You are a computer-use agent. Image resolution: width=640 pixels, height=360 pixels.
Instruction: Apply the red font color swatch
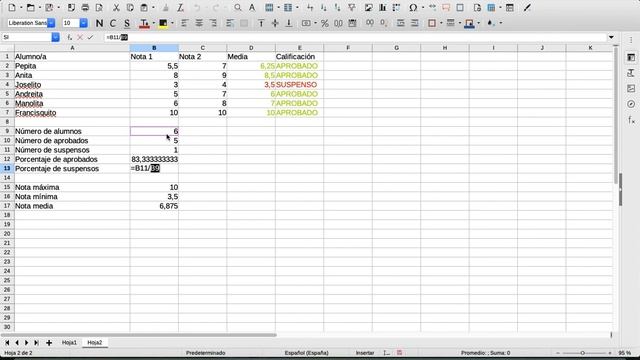point(144,23)
